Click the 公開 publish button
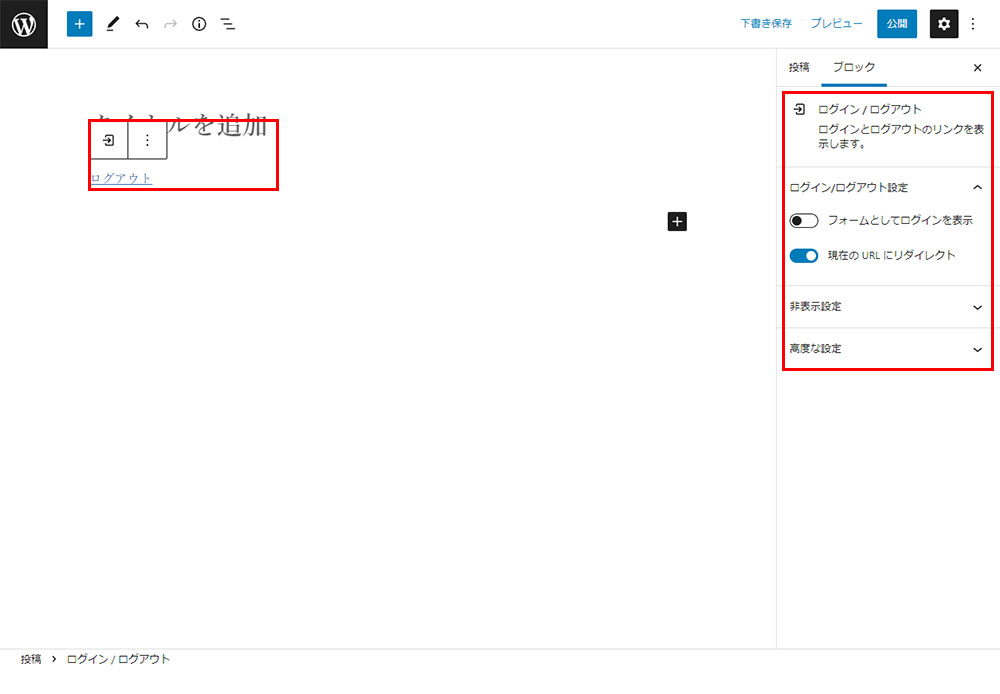Image resolution: width=1000 pixels, height=694 pixels. point(897,24)
